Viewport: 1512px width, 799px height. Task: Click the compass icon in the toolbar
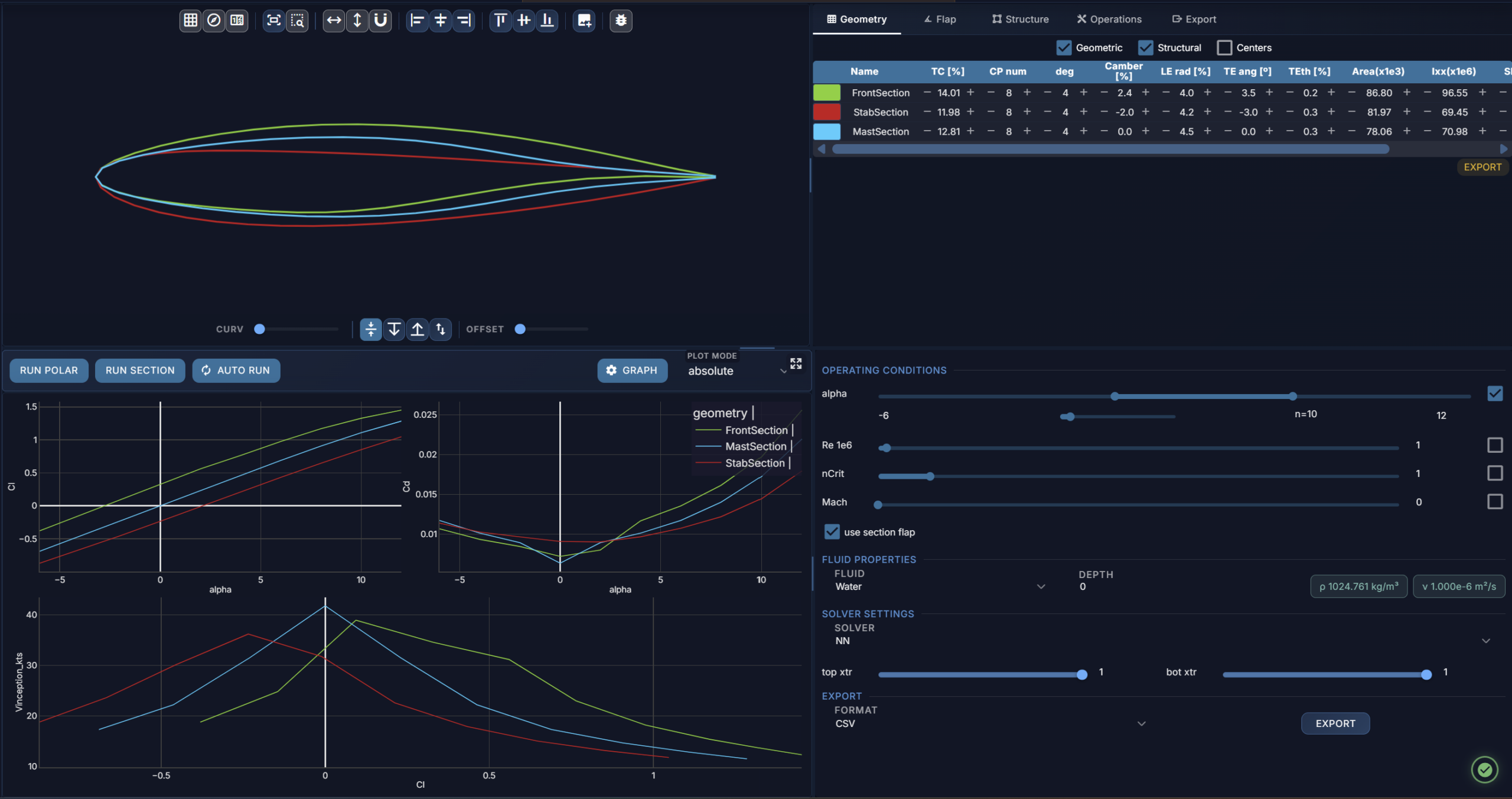(214, 21)
